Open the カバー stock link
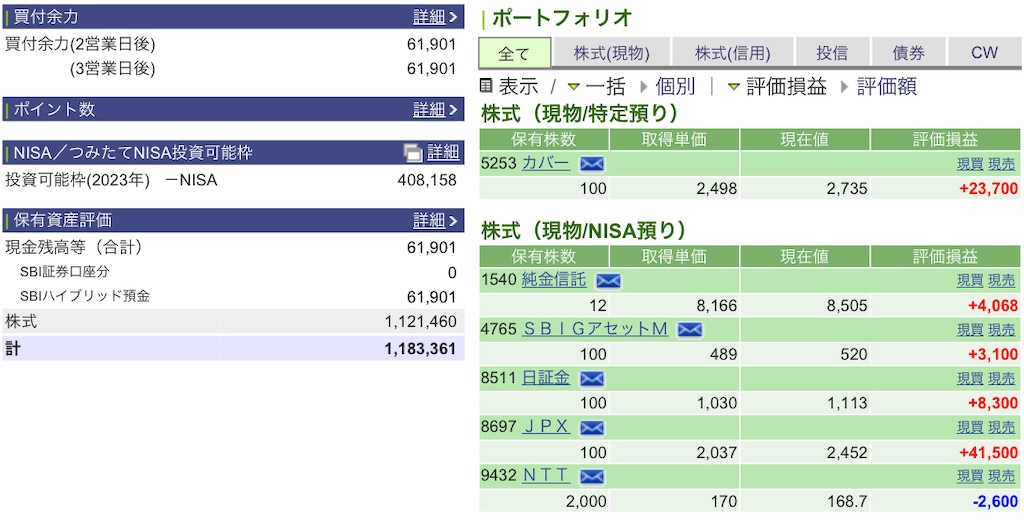The image size is (1024, 521). [x=546, y=163]
